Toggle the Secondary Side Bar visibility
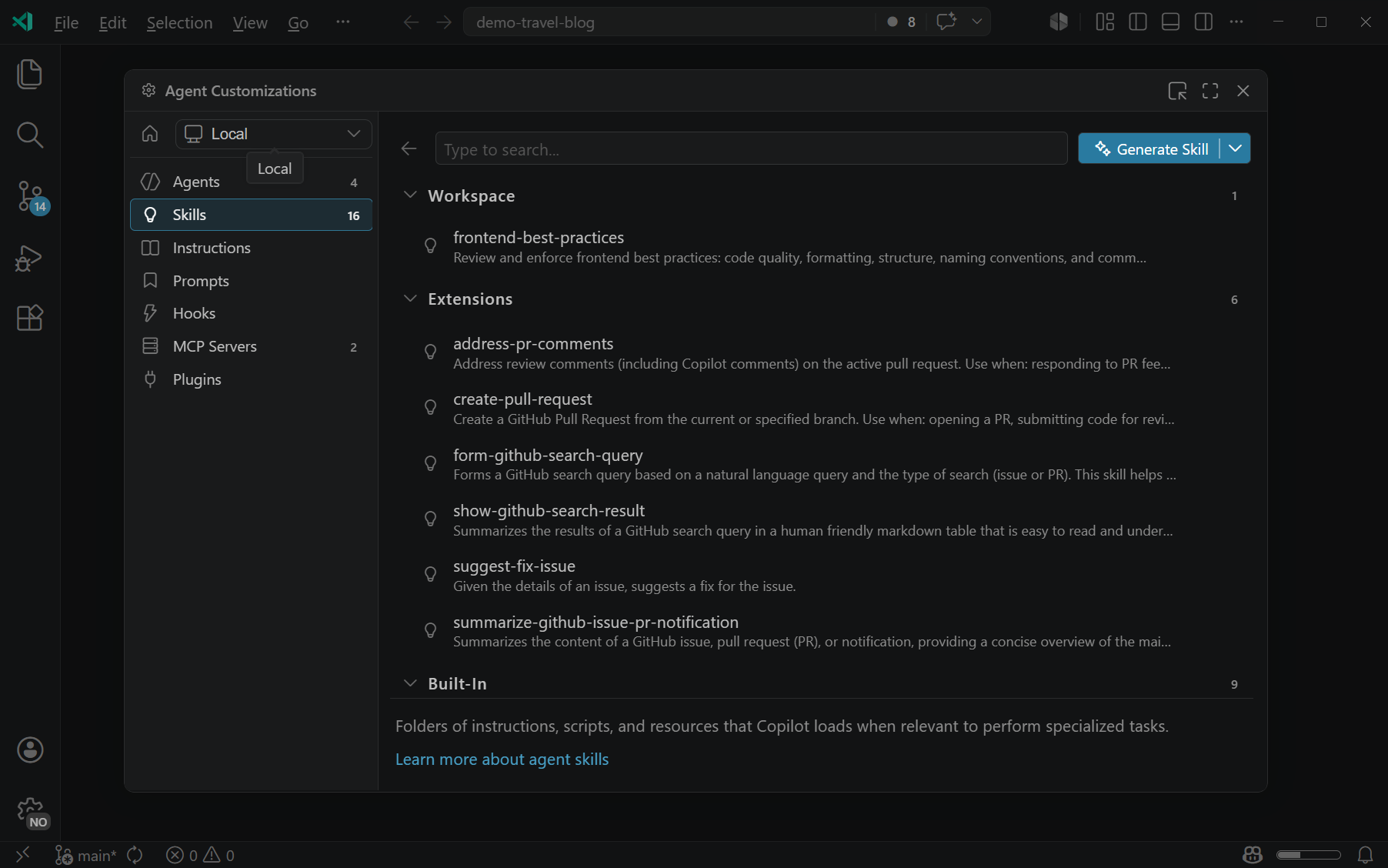 pyautogui.click(x=1202, y=22)
